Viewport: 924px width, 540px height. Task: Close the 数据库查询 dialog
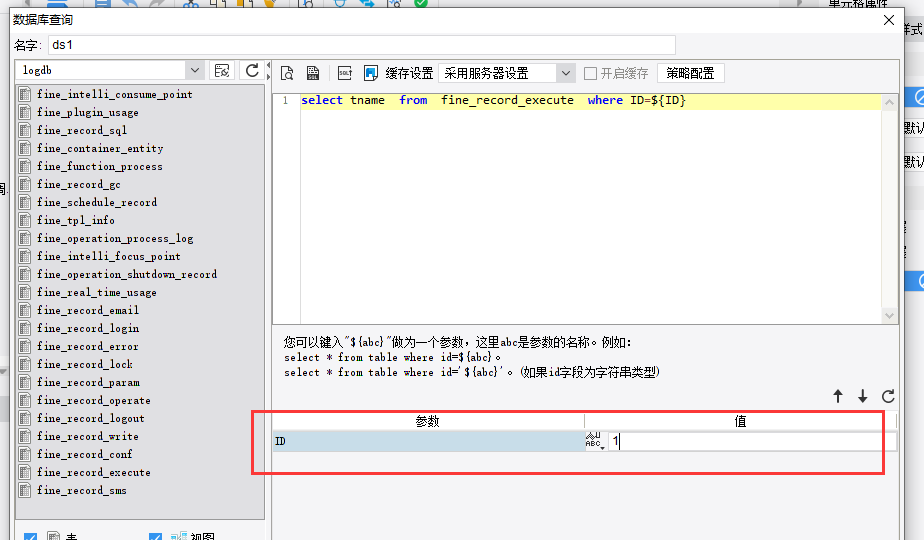(889, 20)
